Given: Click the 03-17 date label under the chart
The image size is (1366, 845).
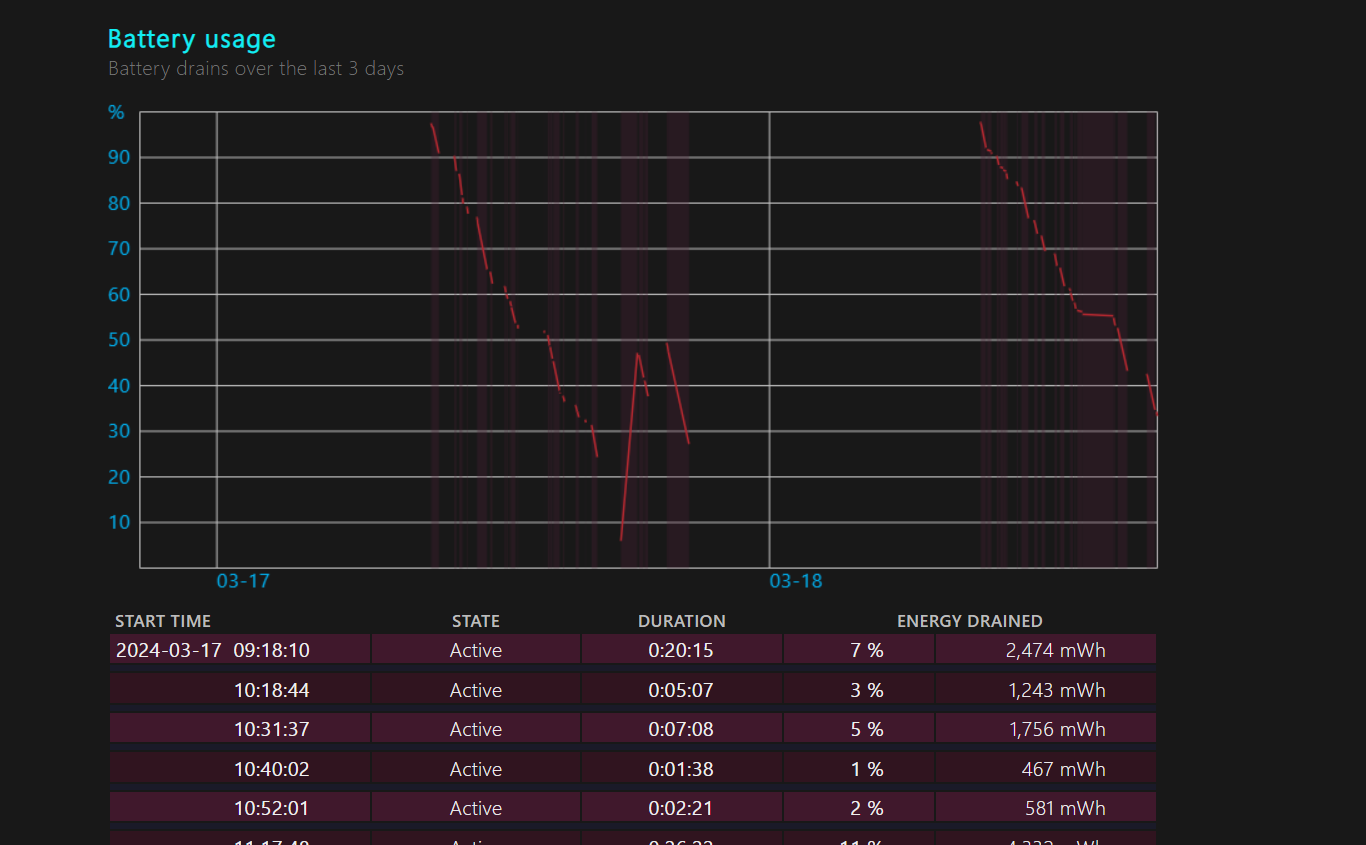Looking at the screenshot, I should [243, 581].
